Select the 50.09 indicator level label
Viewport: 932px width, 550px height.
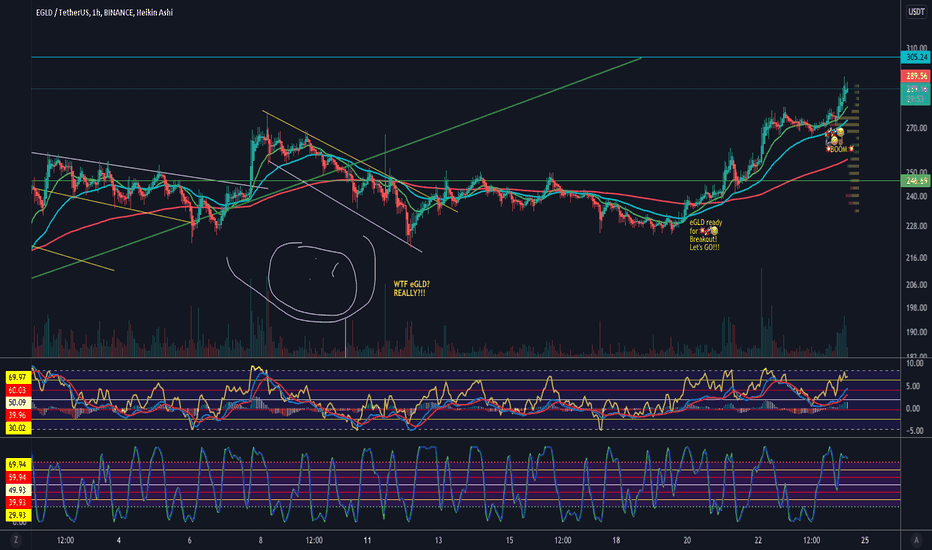(x=18, y=403)
